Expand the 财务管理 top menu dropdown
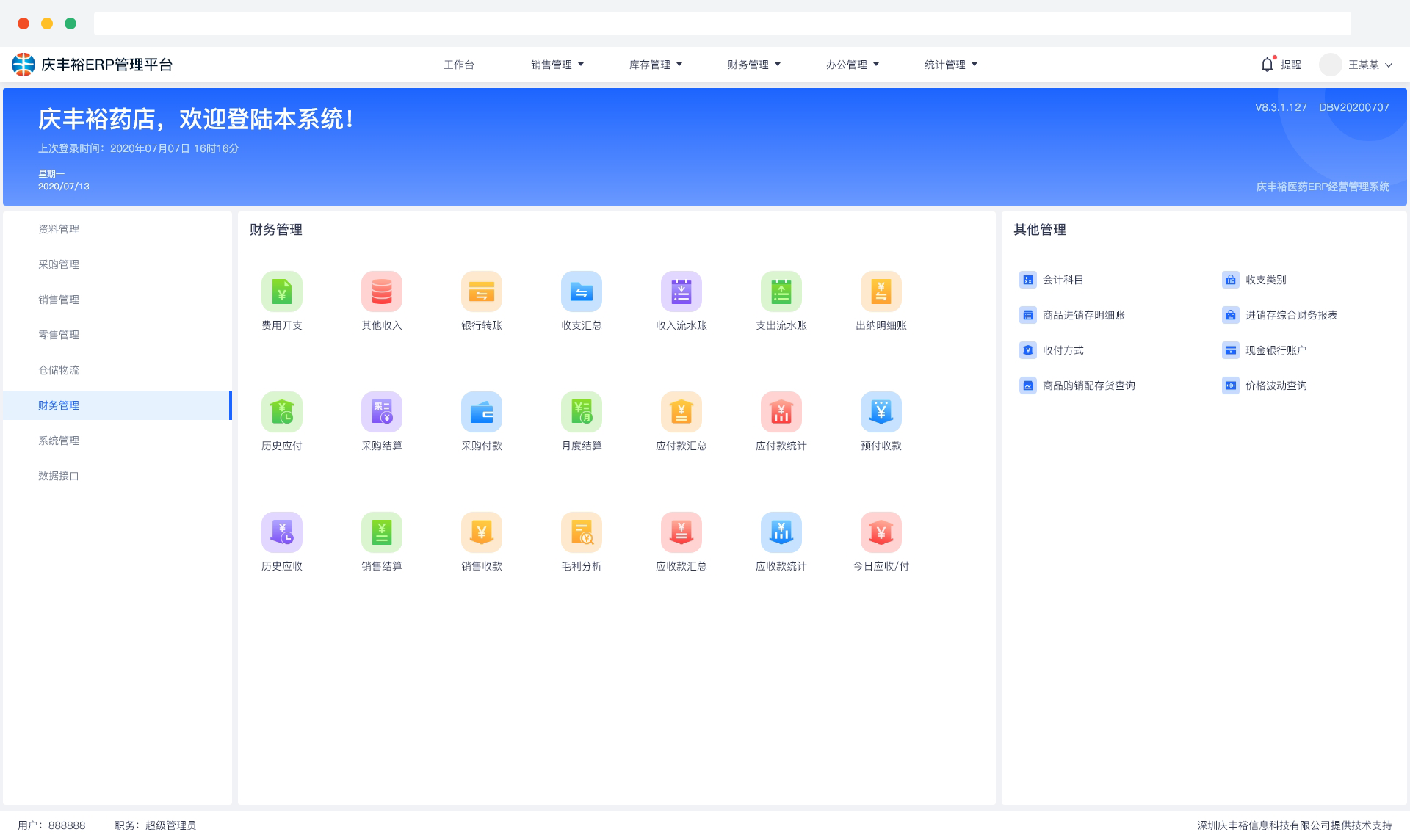 [754, 65]
